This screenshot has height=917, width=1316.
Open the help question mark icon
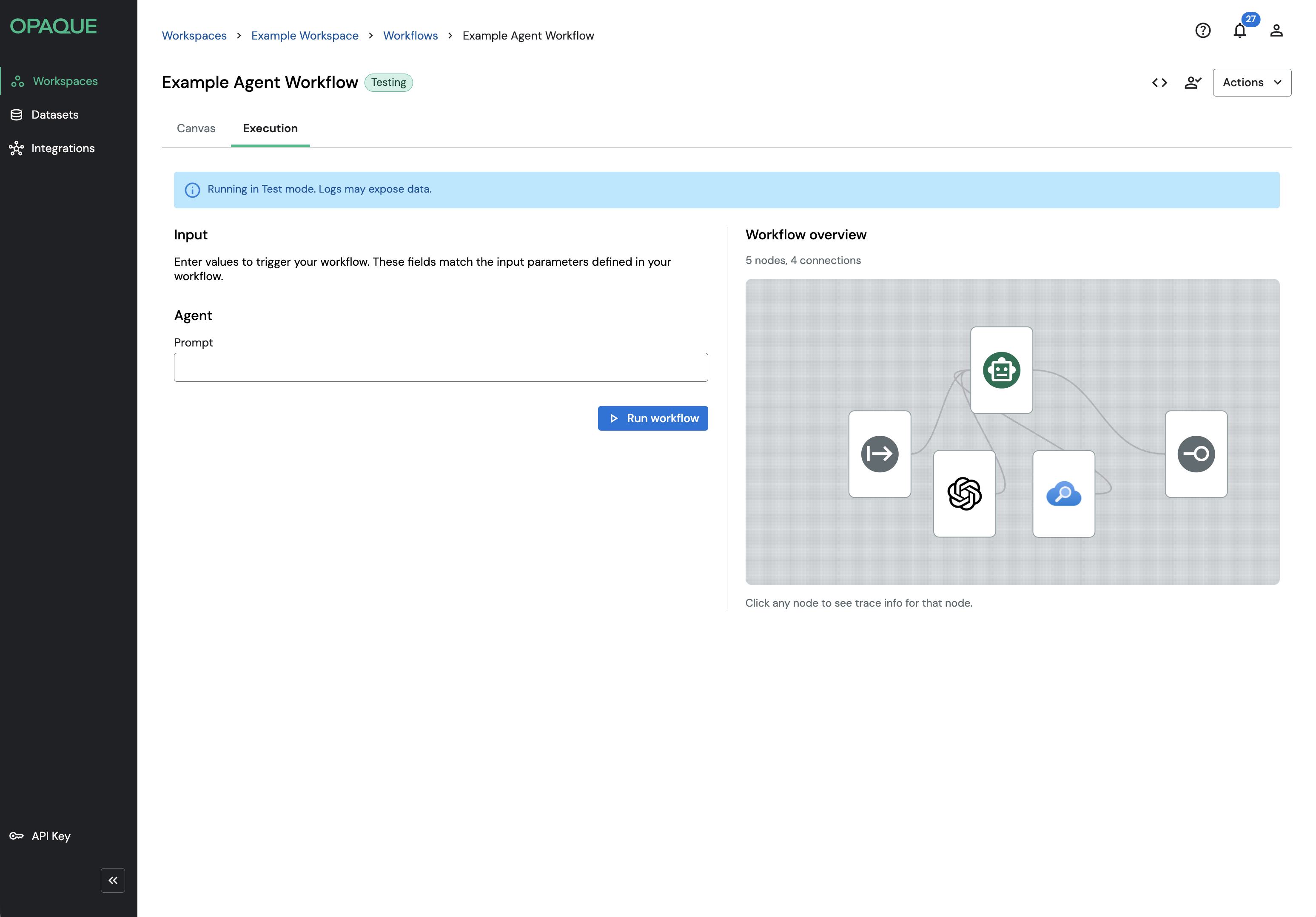coord(1202,30)
